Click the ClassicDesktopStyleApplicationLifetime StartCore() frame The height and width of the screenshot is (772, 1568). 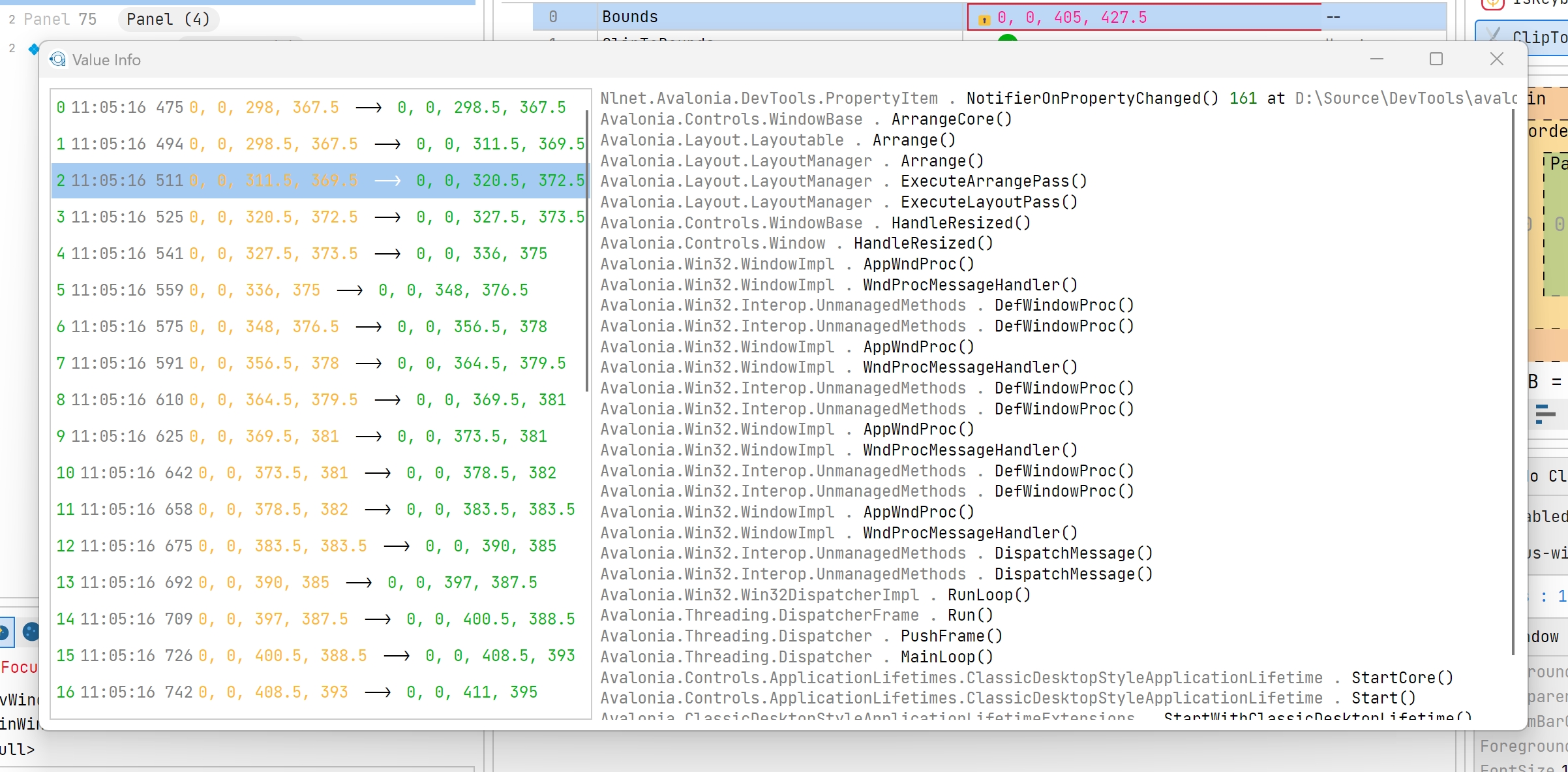(x=1027, y=678)
